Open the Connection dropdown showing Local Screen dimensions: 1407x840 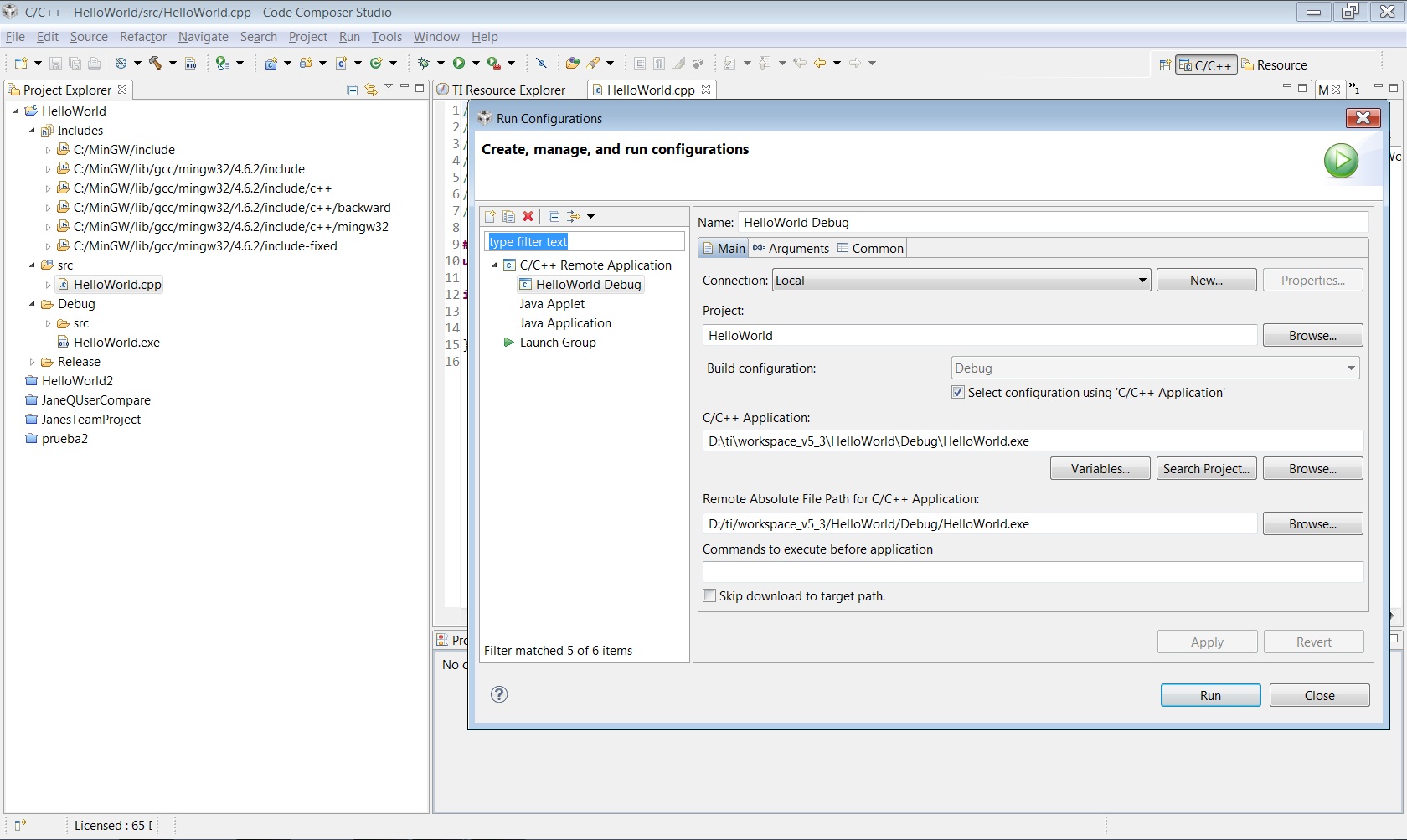pos(1141,280)
